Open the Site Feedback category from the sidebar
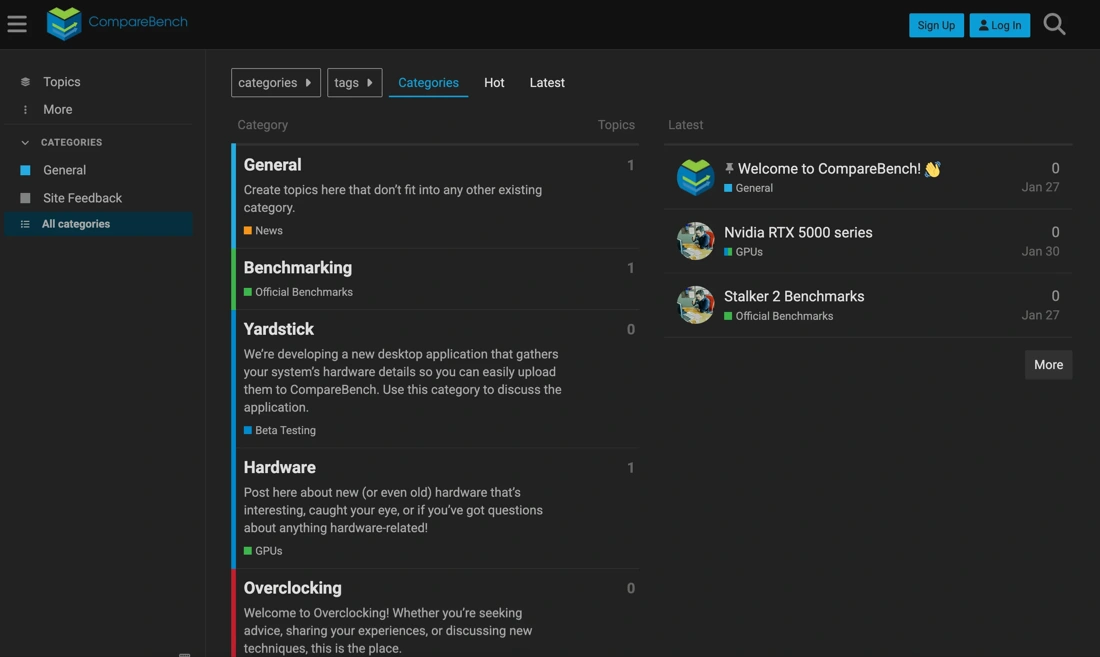 tap(82, 197)
